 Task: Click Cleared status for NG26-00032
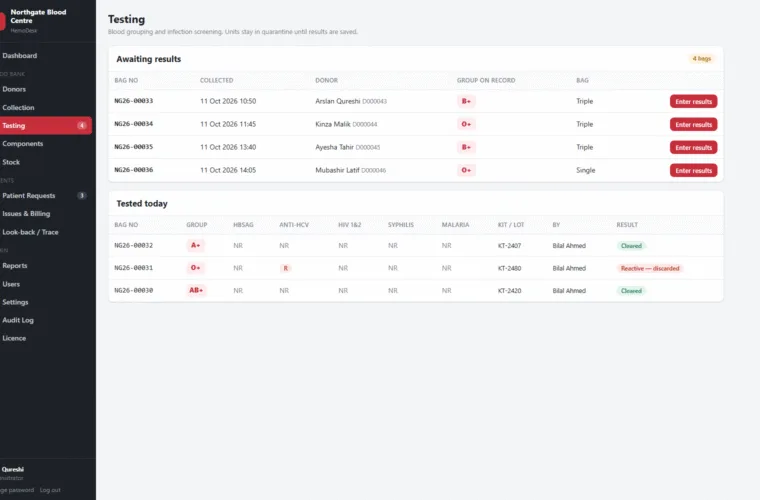click(x=631, y=246)
